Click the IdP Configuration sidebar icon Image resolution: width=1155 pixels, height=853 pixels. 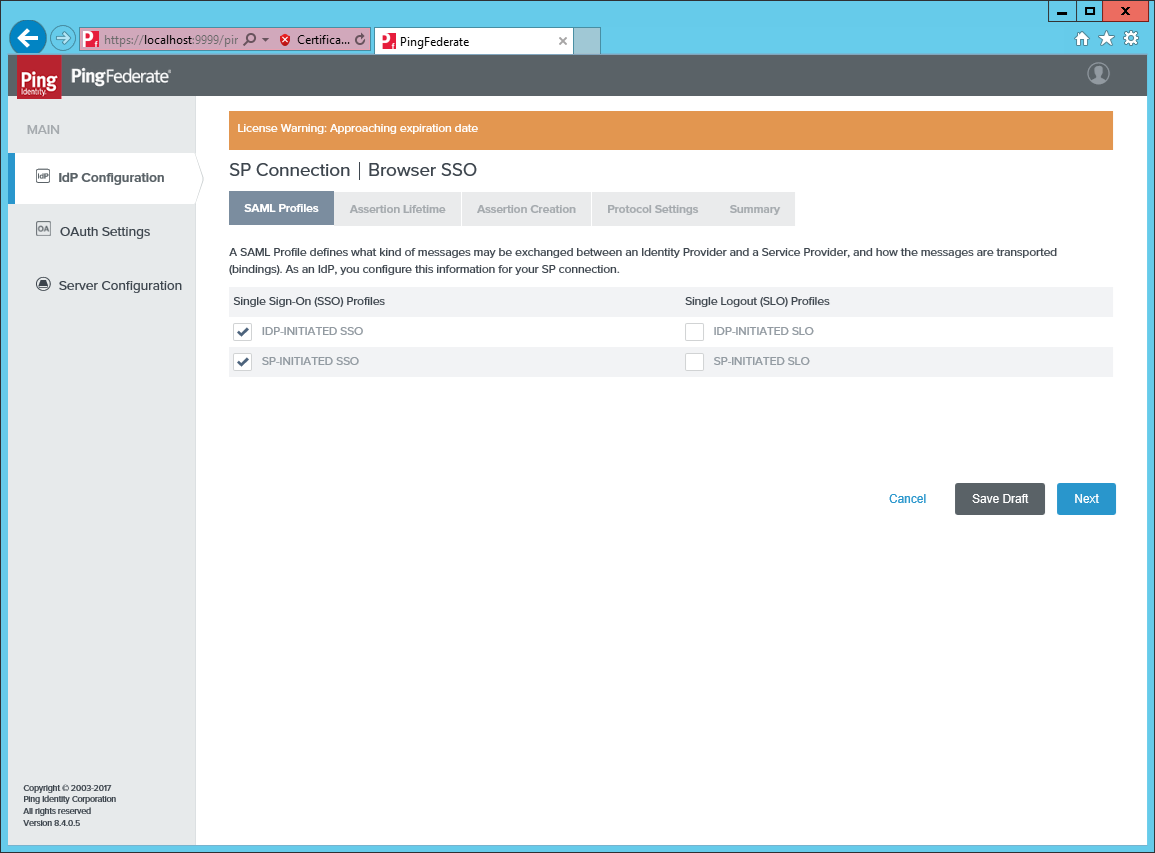pos(43,176)
